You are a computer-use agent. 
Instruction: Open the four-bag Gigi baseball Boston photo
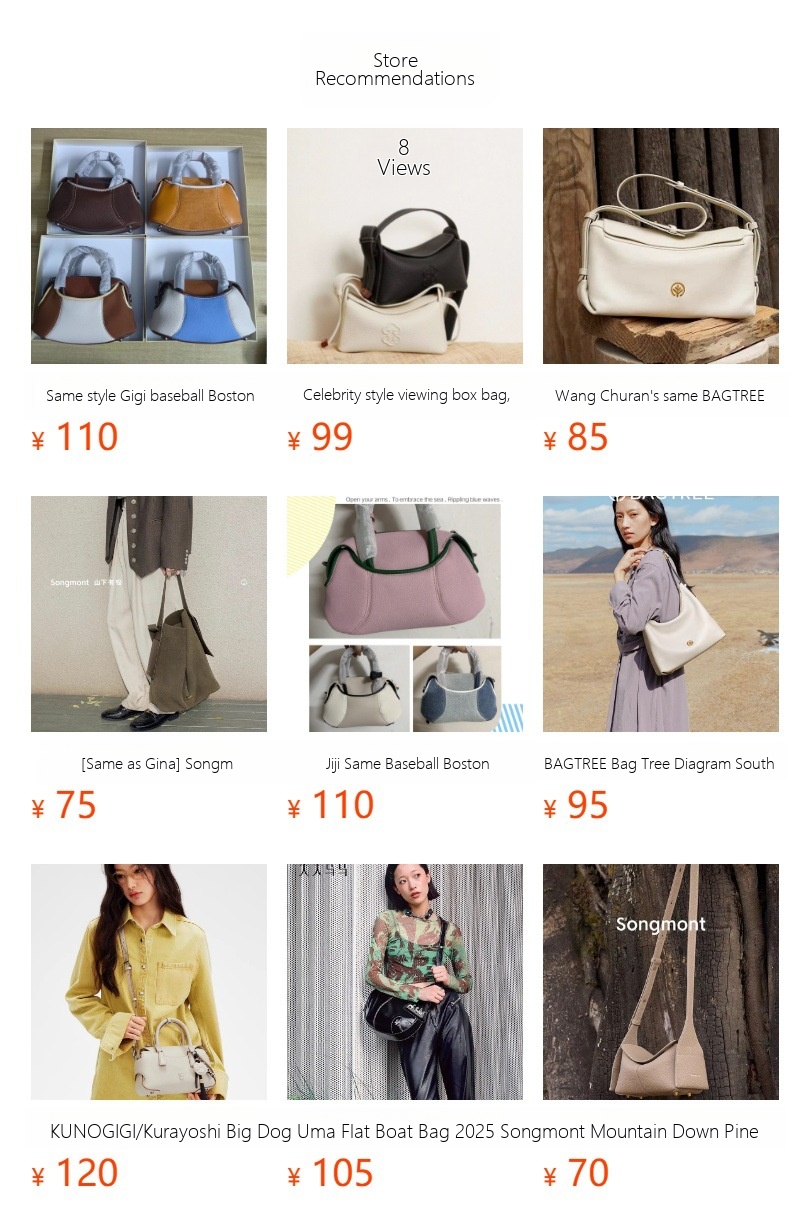tap(149, 246)
